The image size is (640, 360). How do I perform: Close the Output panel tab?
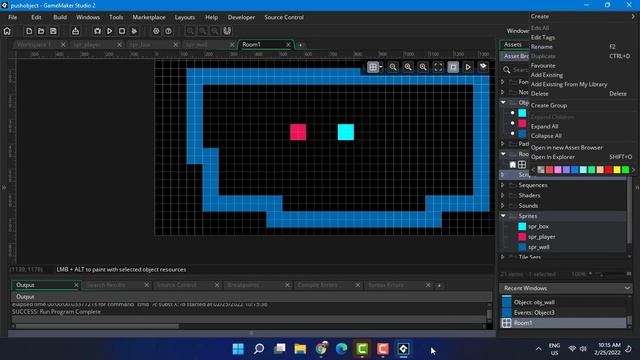[x=76, y=285]
